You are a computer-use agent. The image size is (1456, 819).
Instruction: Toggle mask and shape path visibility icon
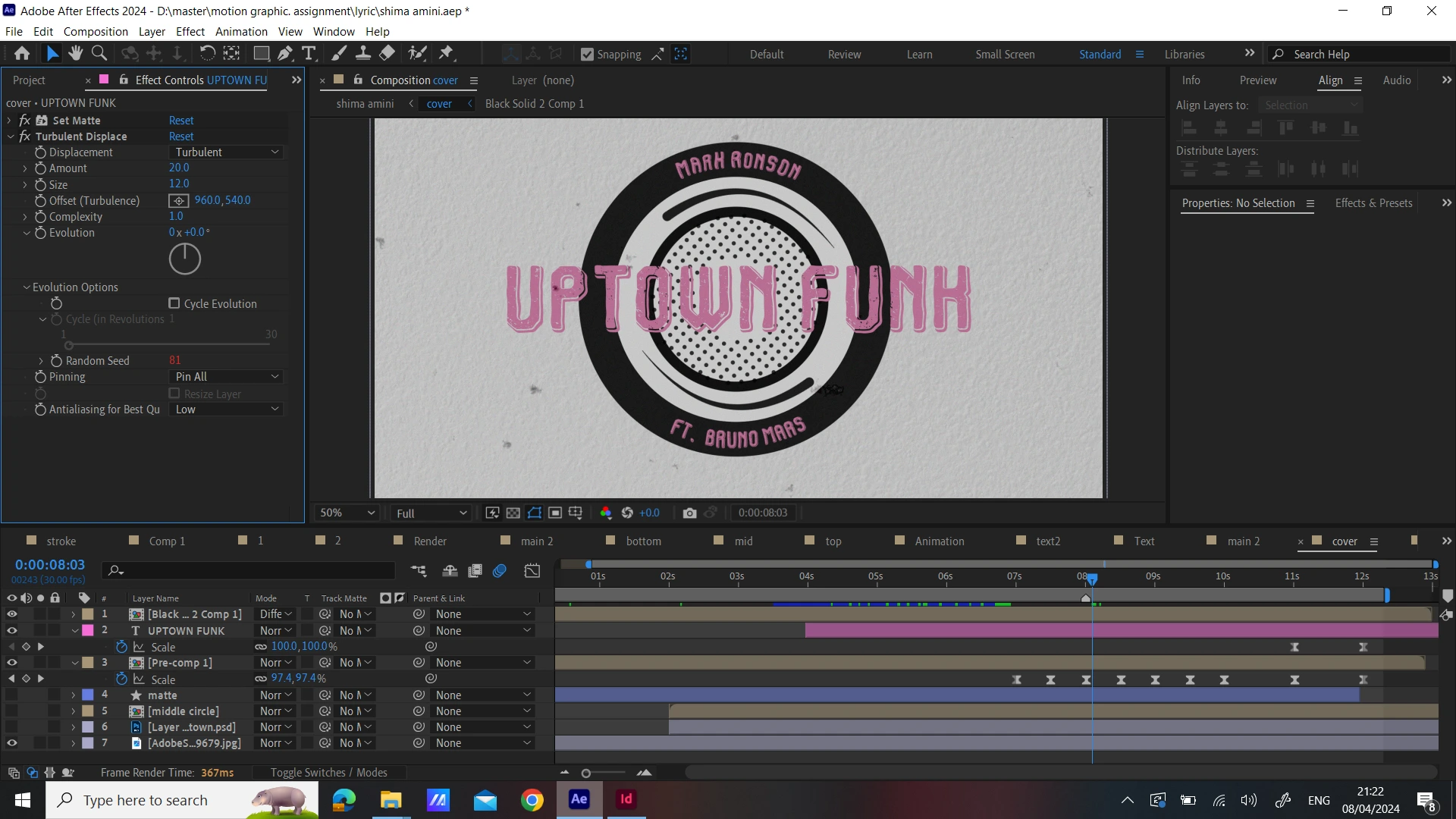tap(535, 513)
